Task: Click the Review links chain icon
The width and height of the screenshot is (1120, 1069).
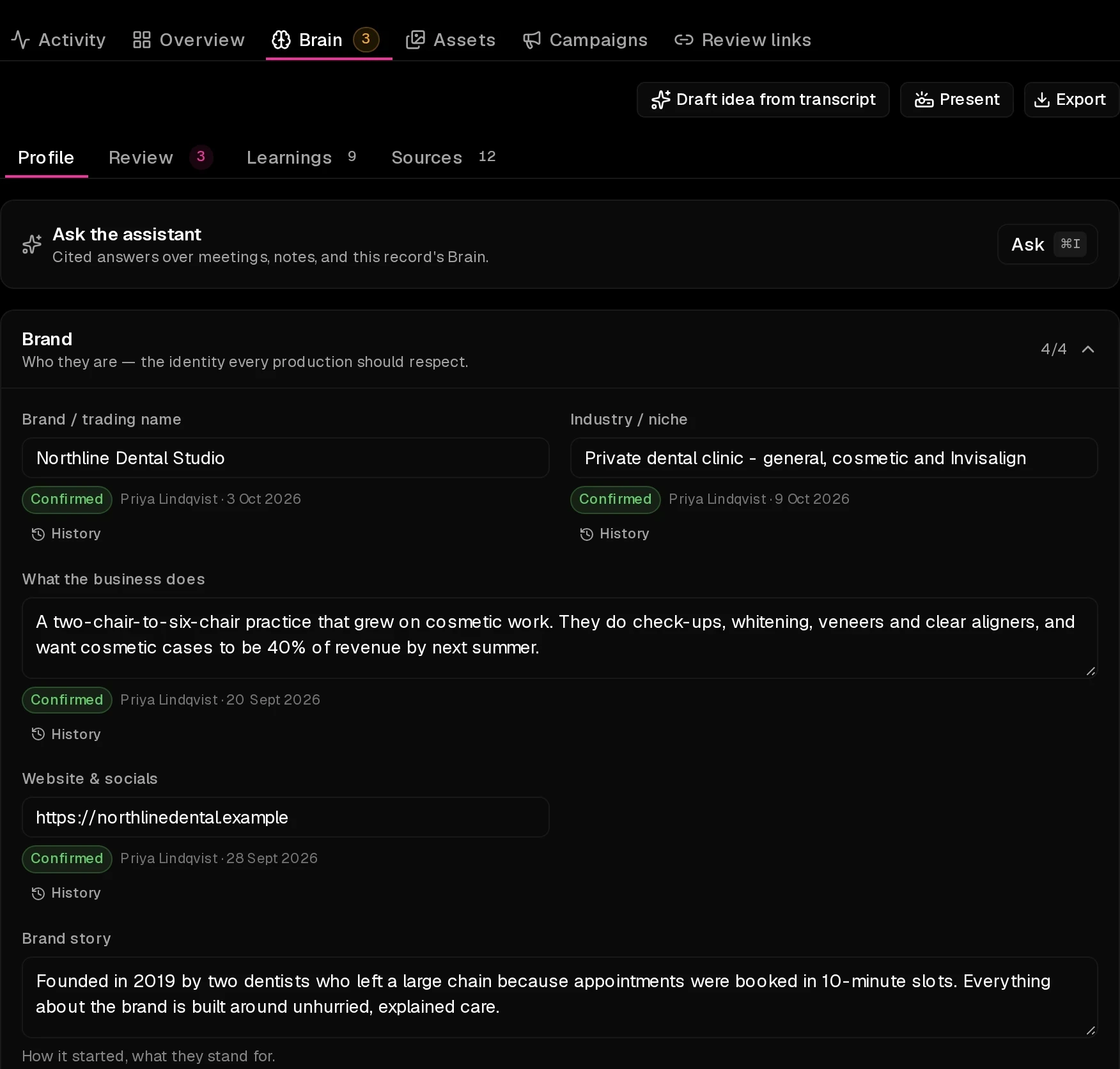Action: click(684, 40)
